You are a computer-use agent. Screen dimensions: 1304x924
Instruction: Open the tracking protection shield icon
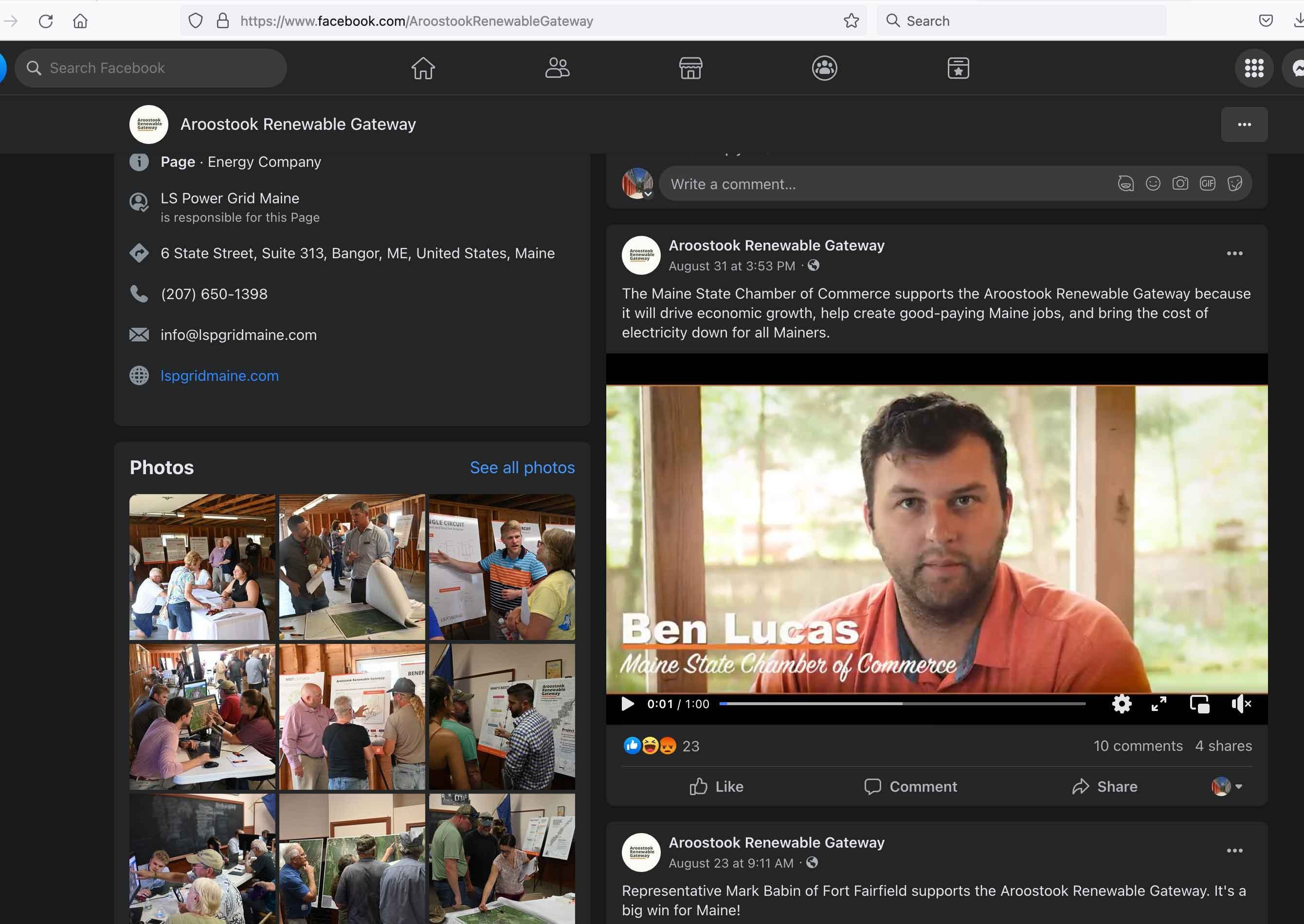[195, 21]
